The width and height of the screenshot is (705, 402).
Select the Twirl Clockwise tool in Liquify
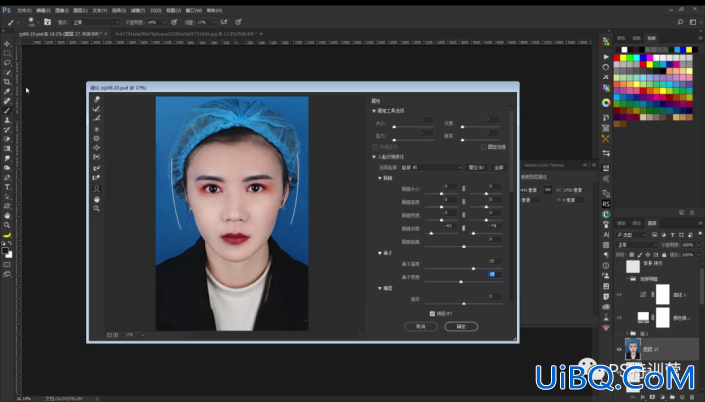coord(97,129)
